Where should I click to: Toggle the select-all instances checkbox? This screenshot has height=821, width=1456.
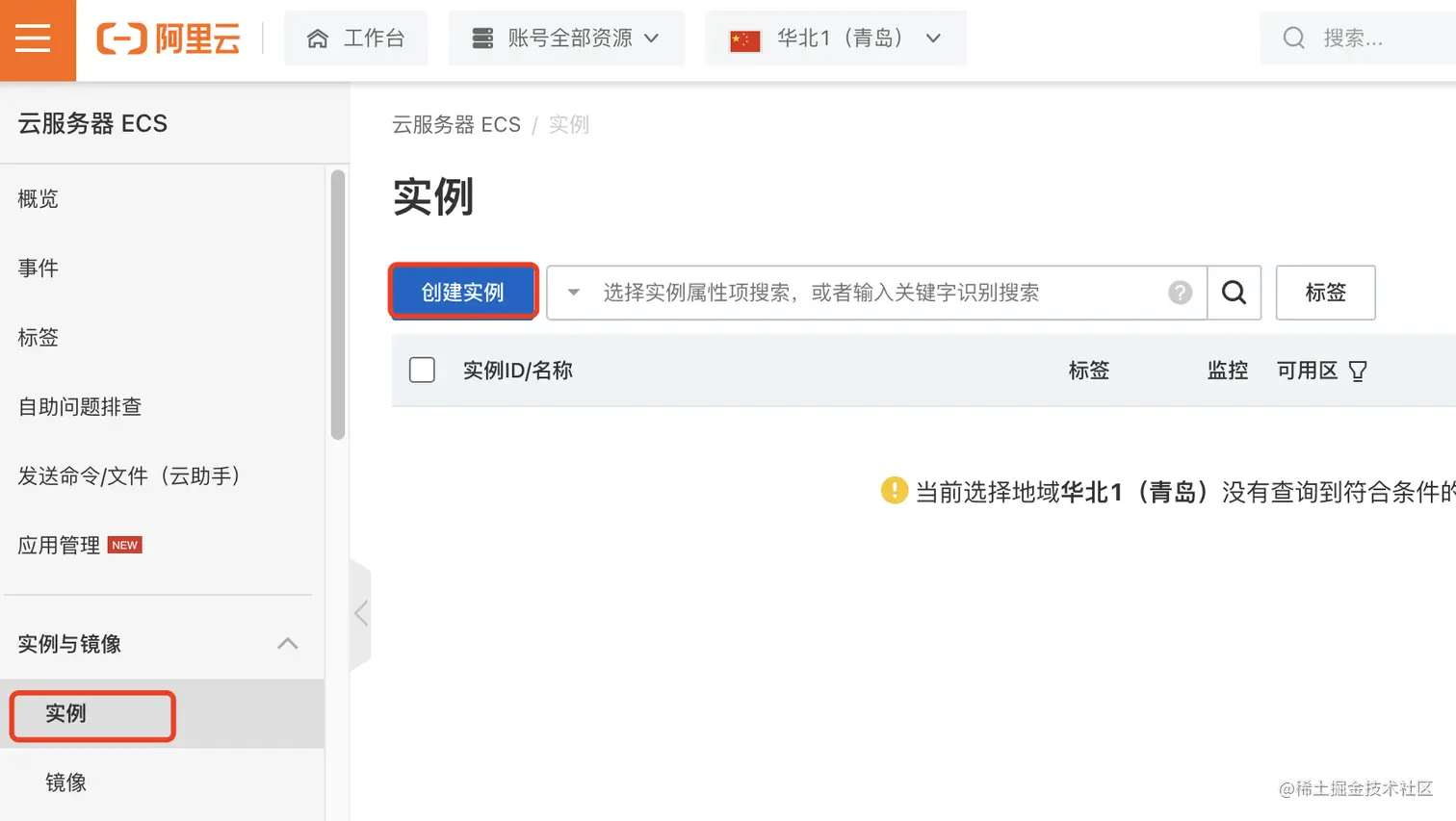click(422, 371)
